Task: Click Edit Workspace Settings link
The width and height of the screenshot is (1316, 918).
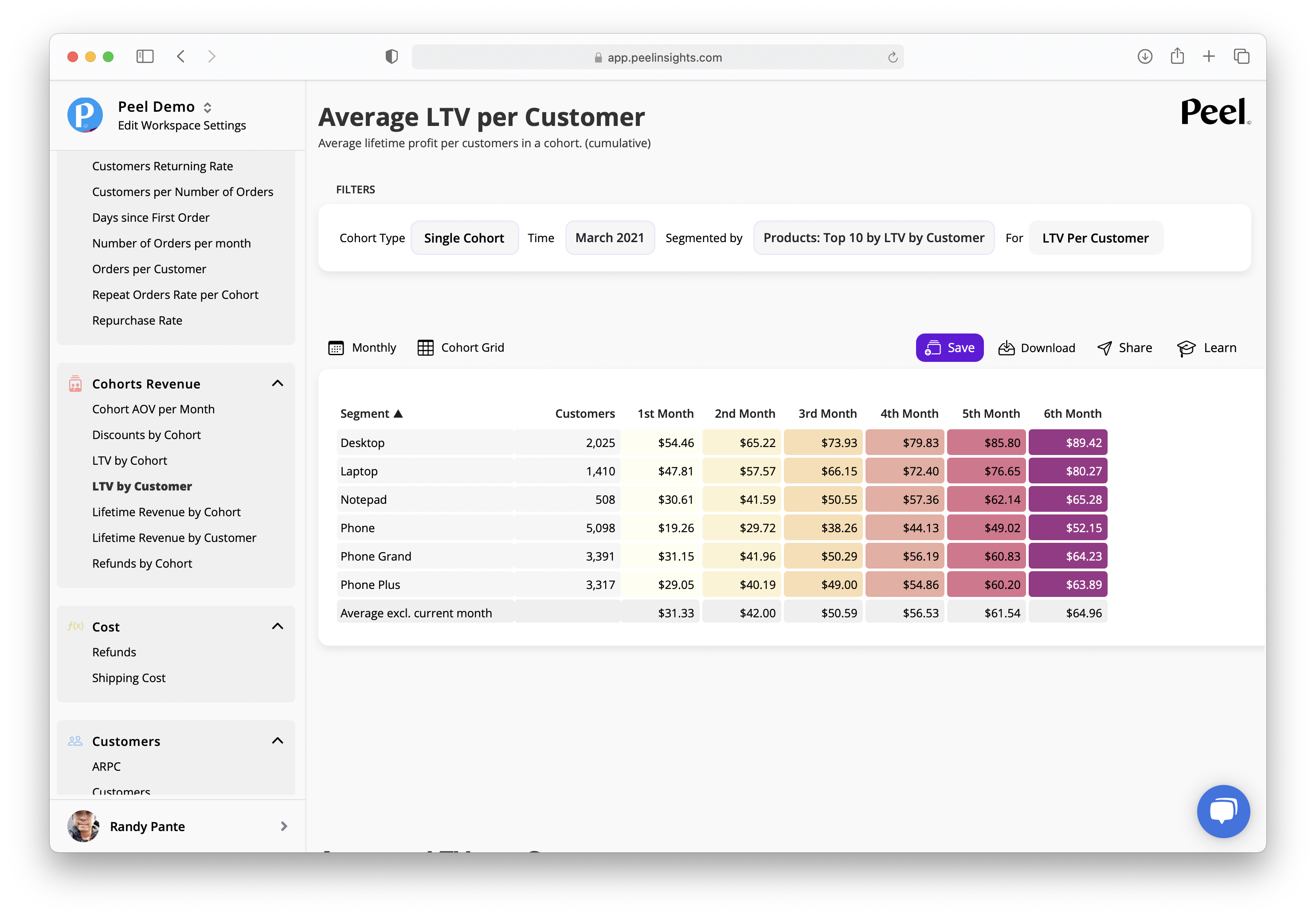Action: click(x=182, y=126)
